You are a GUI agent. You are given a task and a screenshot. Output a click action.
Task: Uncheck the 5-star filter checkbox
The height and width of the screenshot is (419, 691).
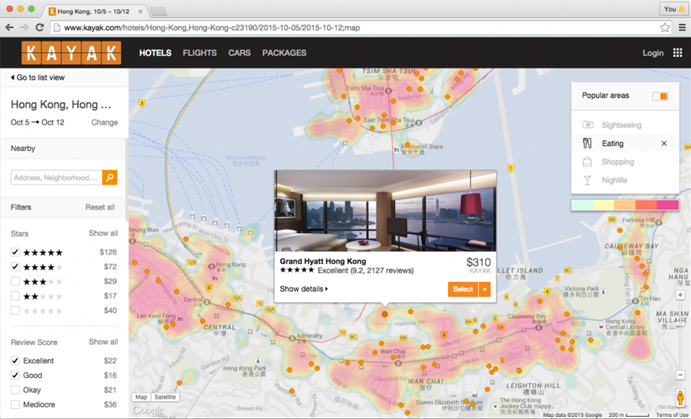15,252
